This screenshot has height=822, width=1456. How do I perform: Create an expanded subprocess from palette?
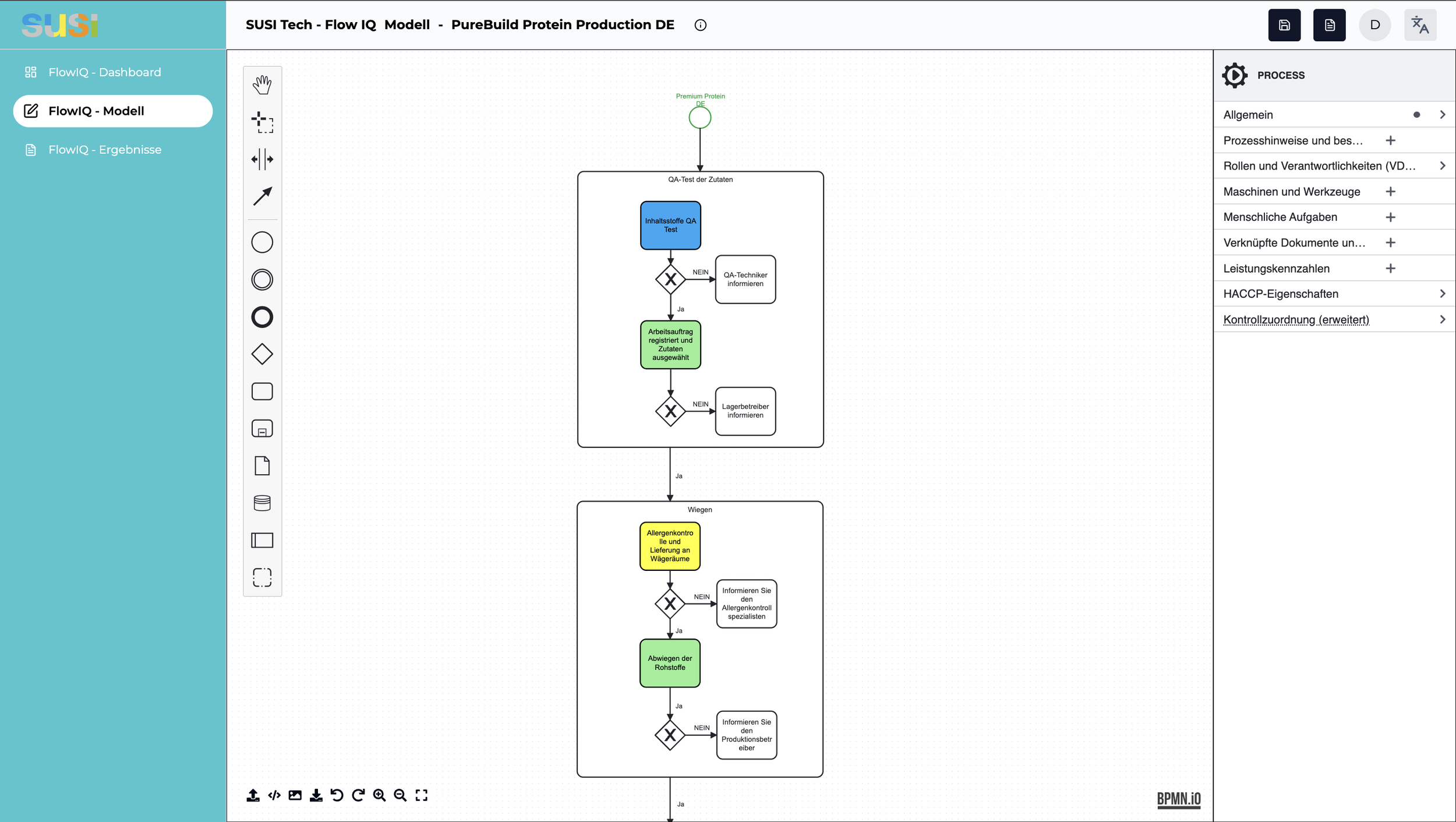[262, 429]
